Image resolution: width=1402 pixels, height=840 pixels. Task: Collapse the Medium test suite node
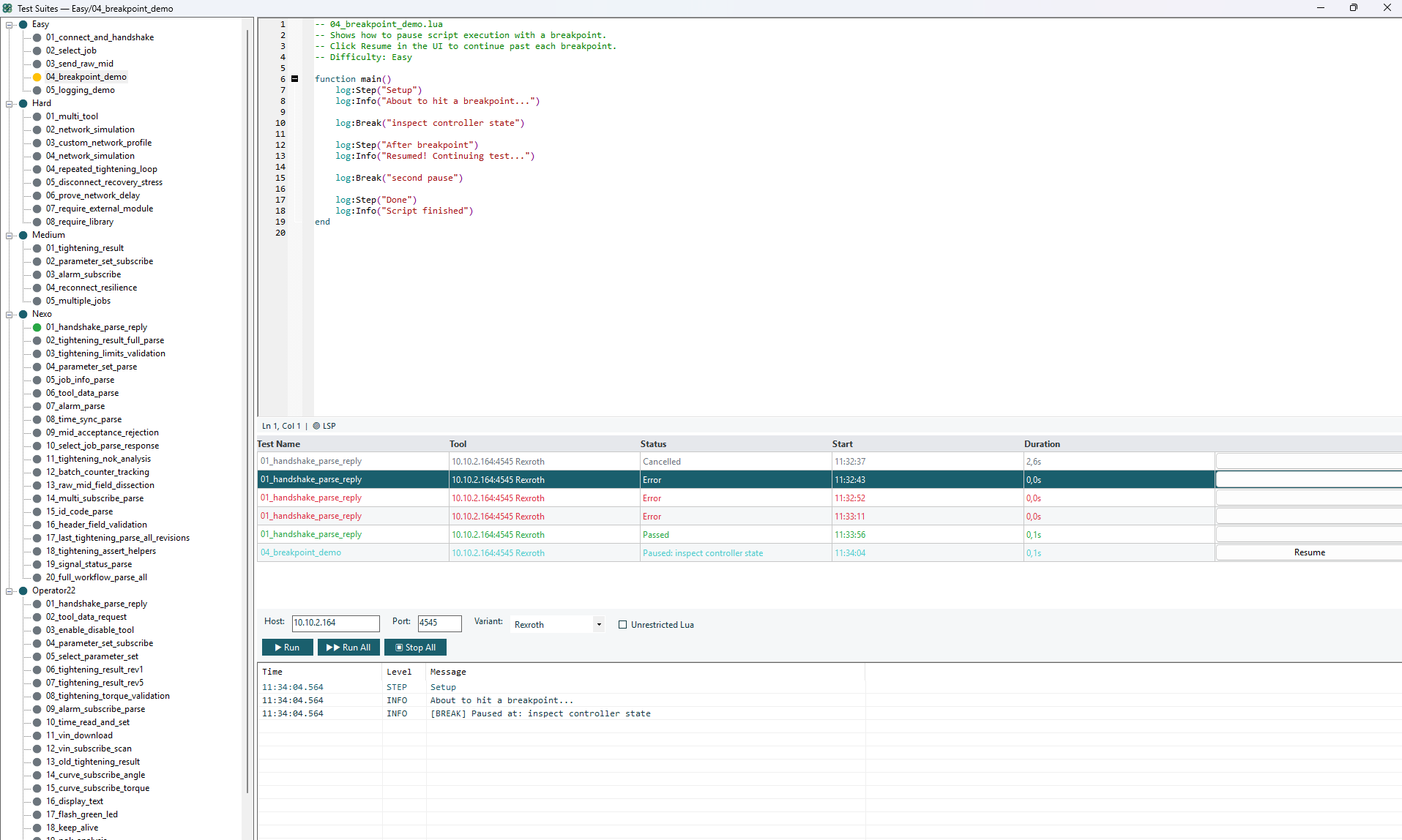10,235
